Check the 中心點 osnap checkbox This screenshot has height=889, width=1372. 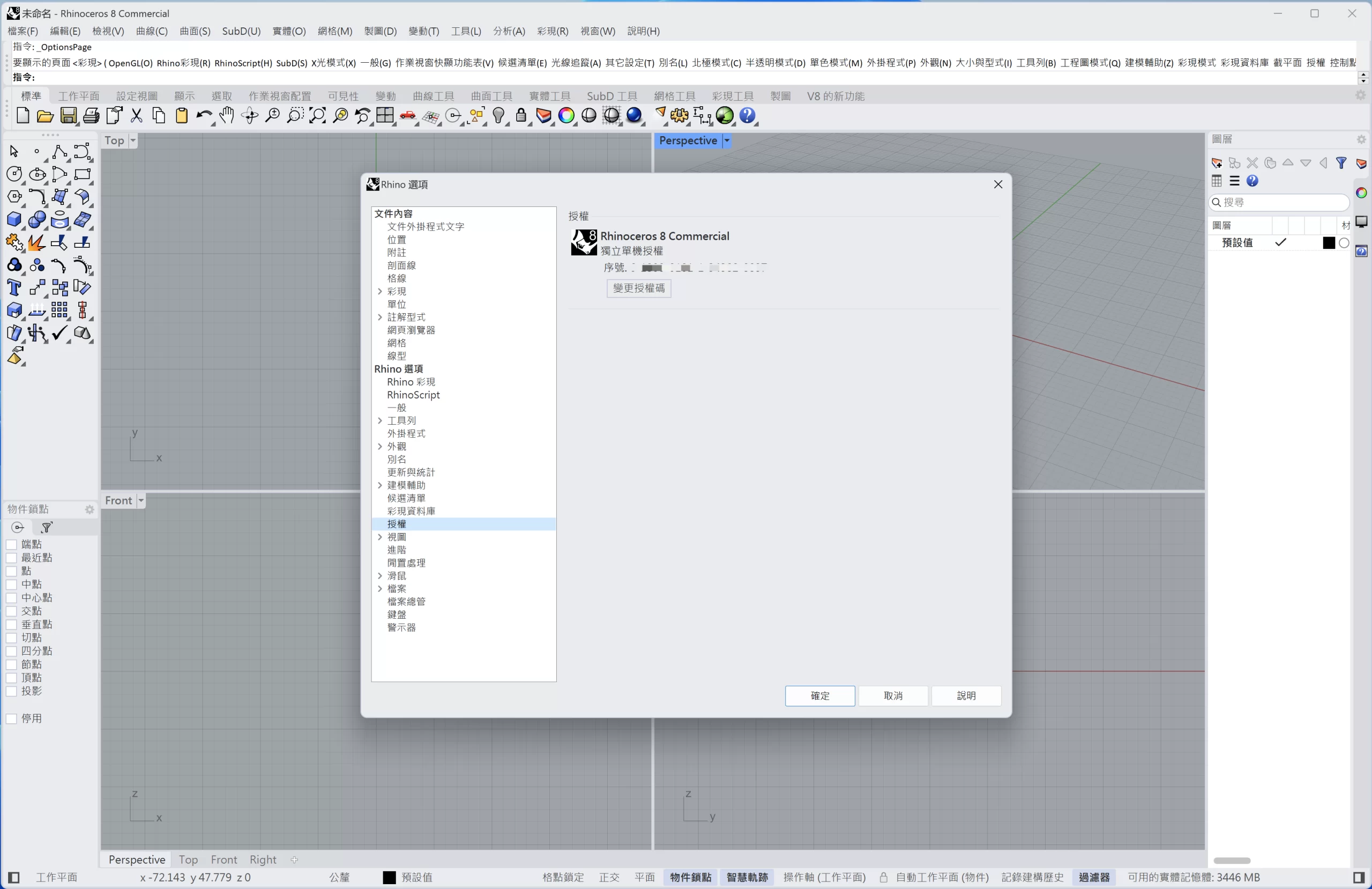point(12,598)
